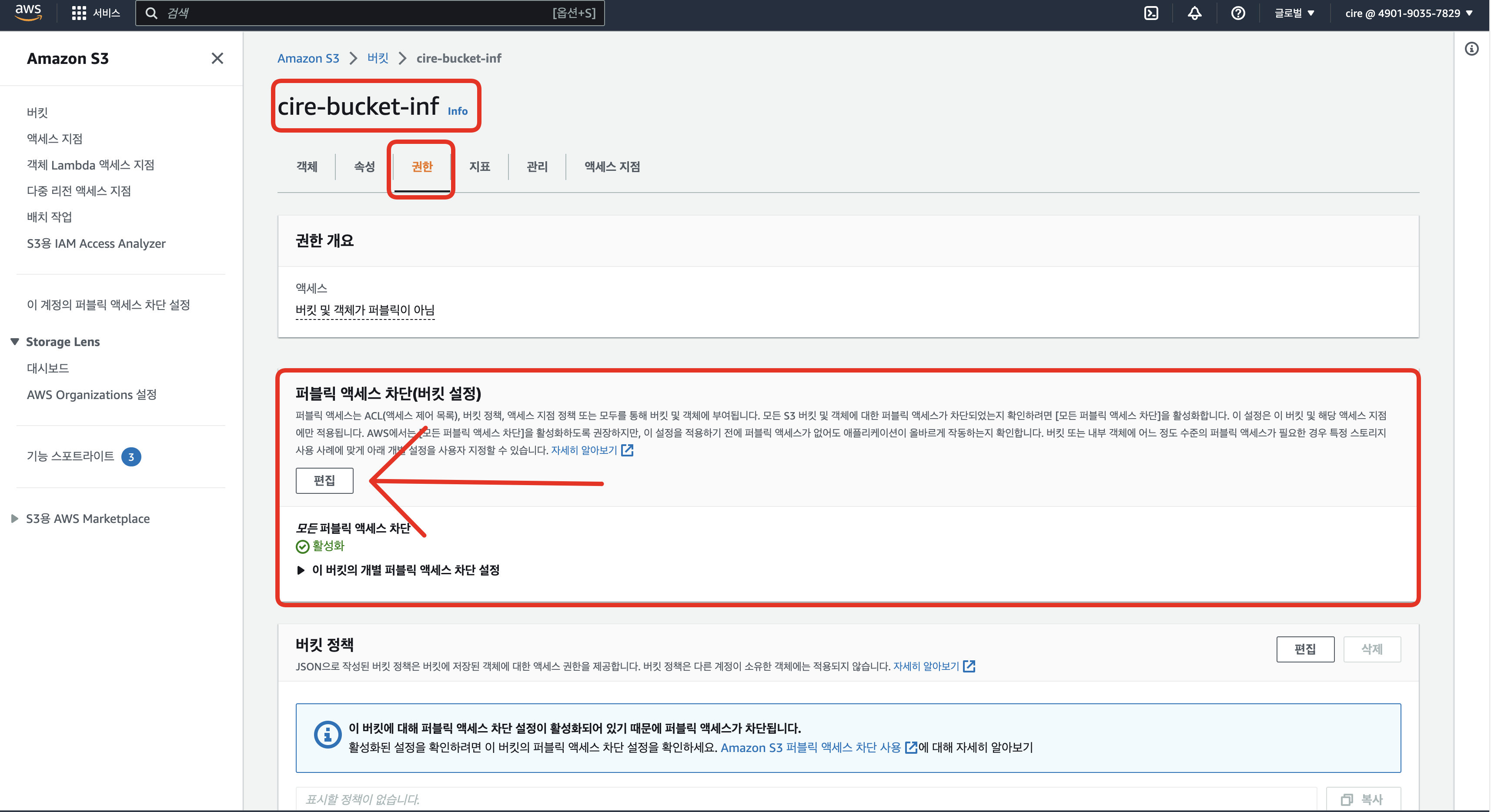Open the 글로벌 region dropdown
The width and height of the screenshot is (1491, 812).
pyautogui.click(x=1295, y=13)
